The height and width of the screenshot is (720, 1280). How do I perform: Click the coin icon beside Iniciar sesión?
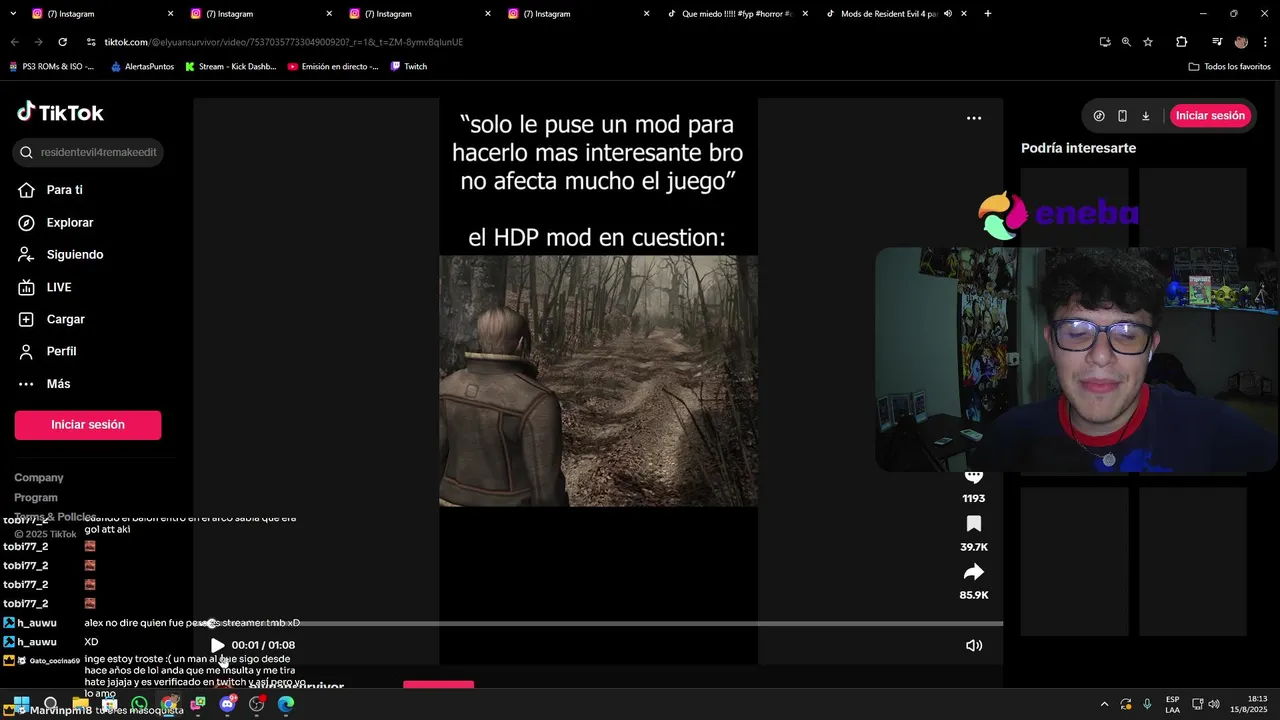pos(1099,116)
